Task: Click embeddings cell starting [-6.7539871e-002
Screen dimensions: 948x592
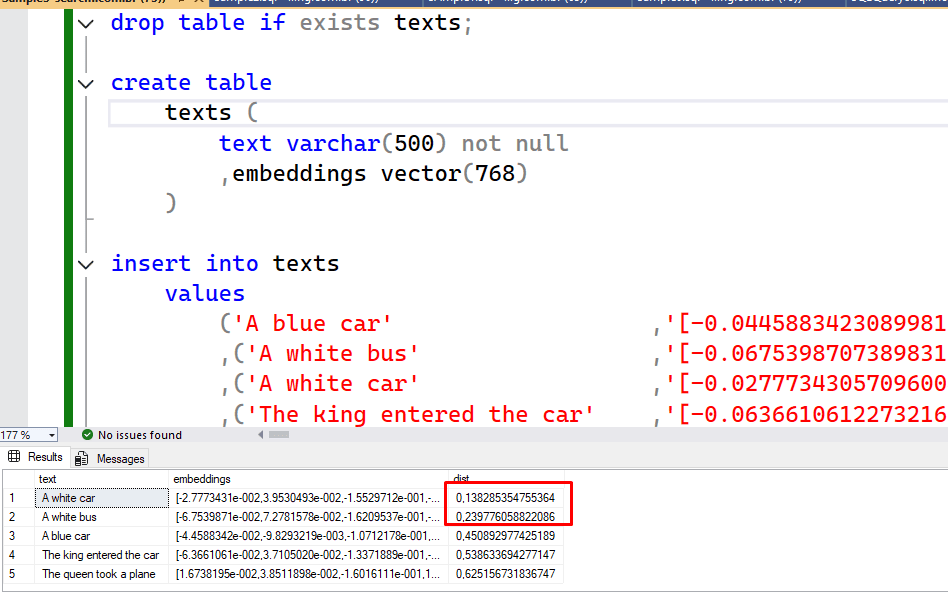Action: 308,517
